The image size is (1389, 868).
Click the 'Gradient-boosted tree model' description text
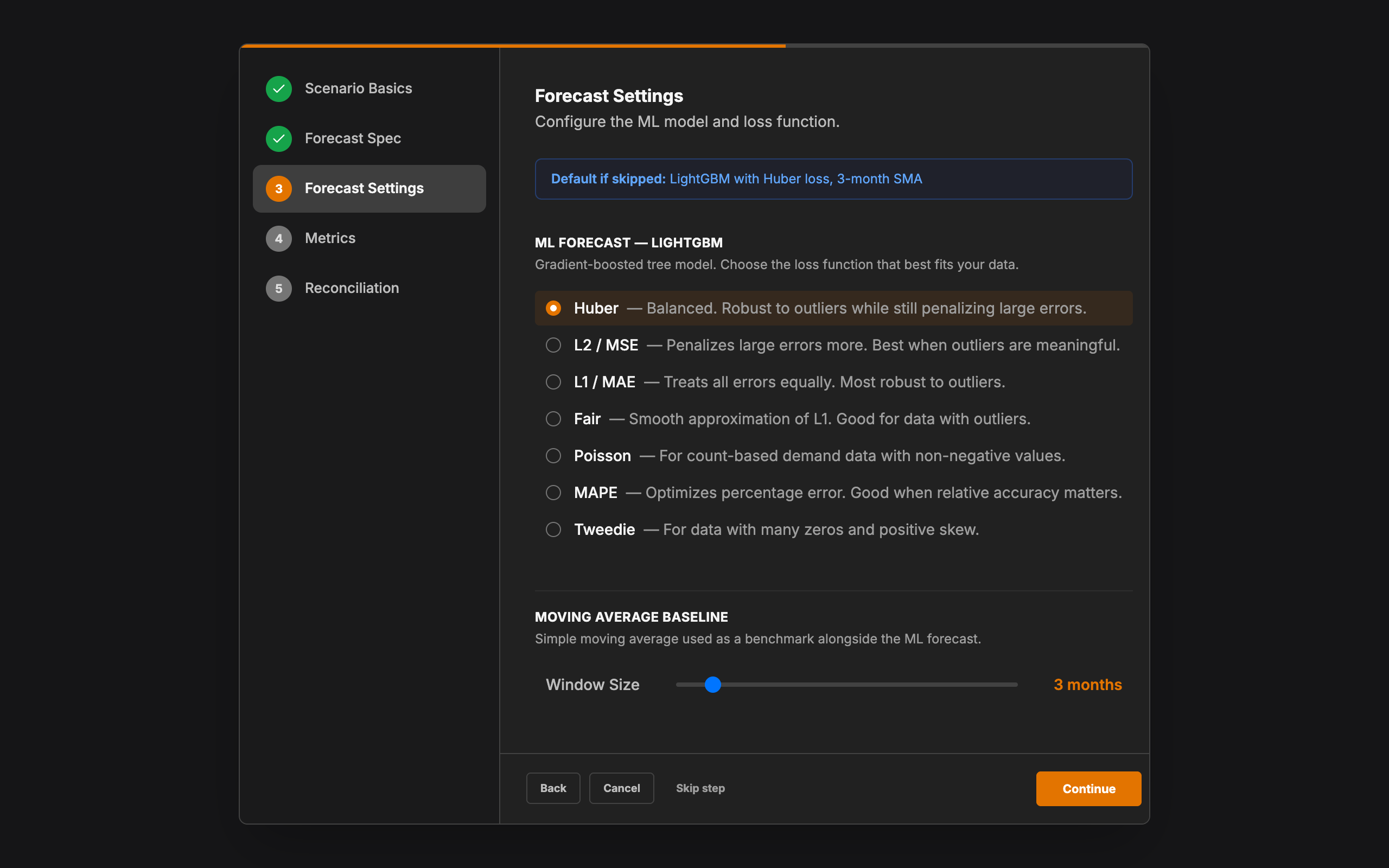(x=776, y=265)
